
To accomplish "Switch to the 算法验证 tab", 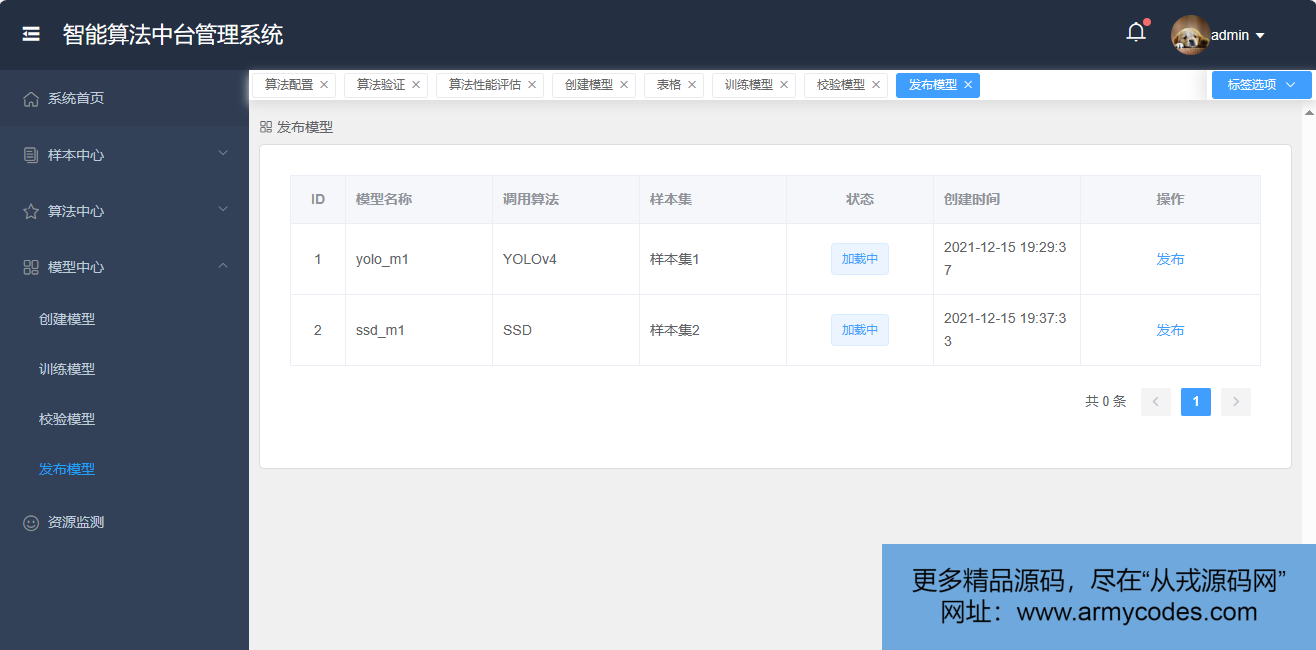I will click(380, 85).
